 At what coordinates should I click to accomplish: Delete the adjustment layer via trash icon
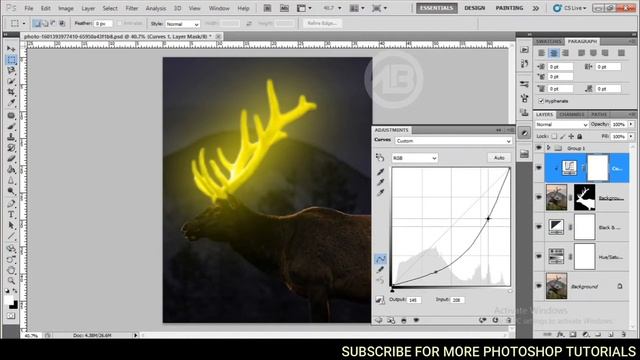[x=508, y=320]
